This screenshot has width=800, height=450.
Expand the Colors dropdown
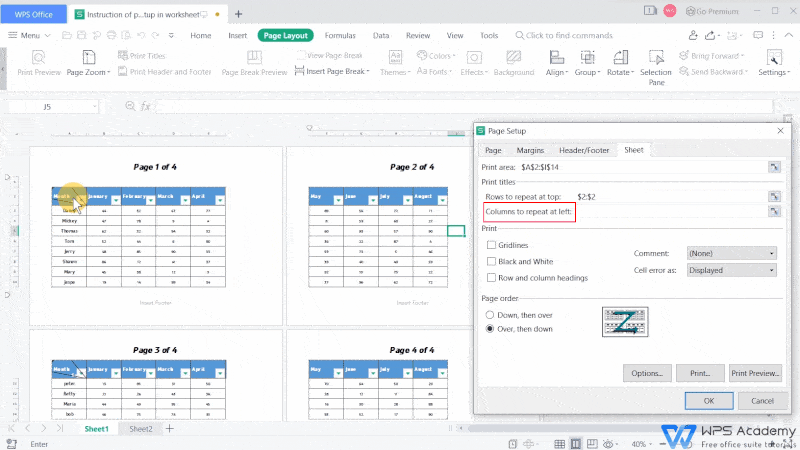tap(454, 56)
